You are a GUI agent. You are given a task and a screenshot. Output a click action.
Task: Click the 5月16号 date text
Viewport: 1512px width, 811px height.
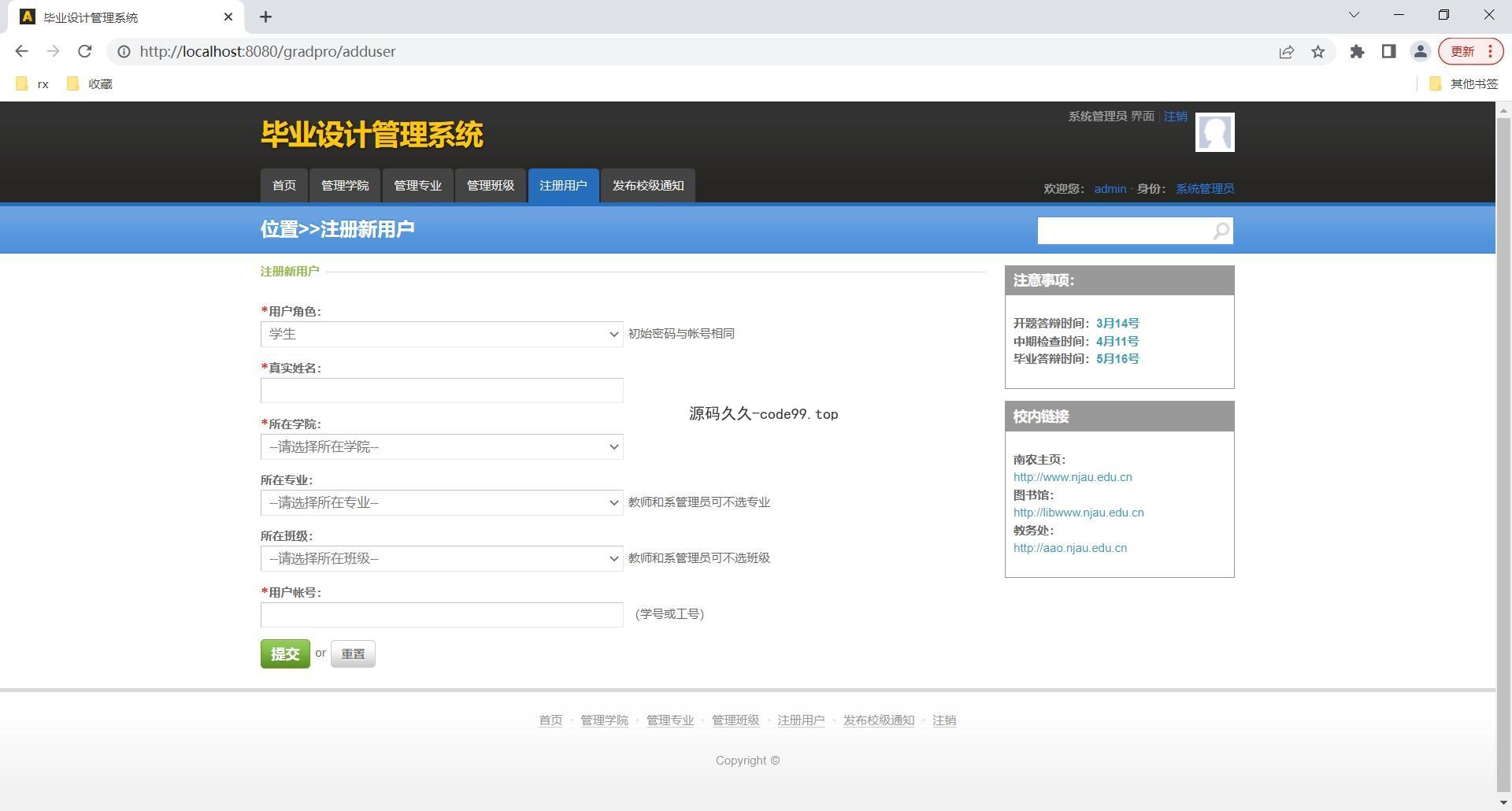[1117, 359]
